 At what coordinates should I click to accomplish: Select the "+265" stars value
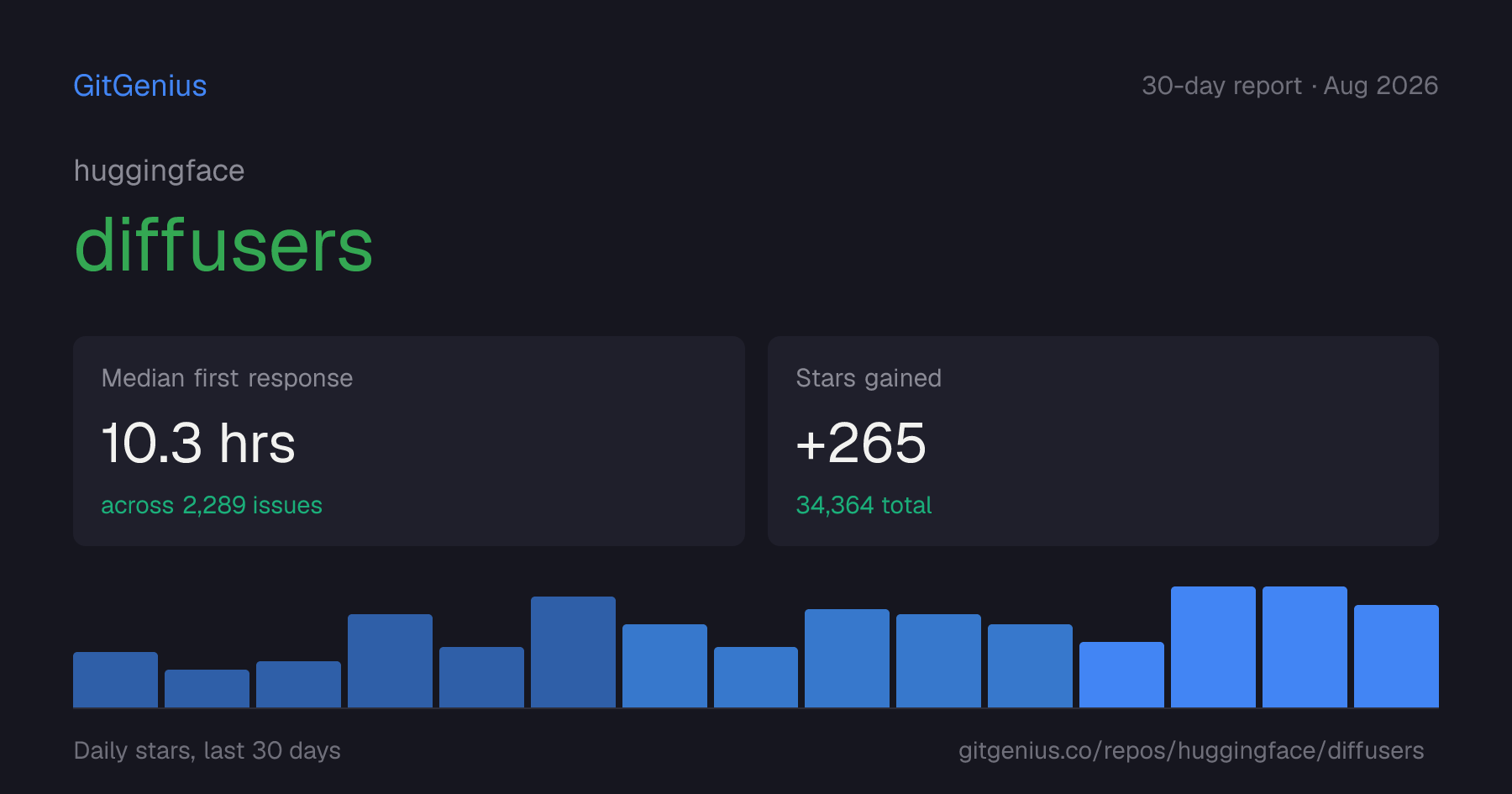click(861, 443)
